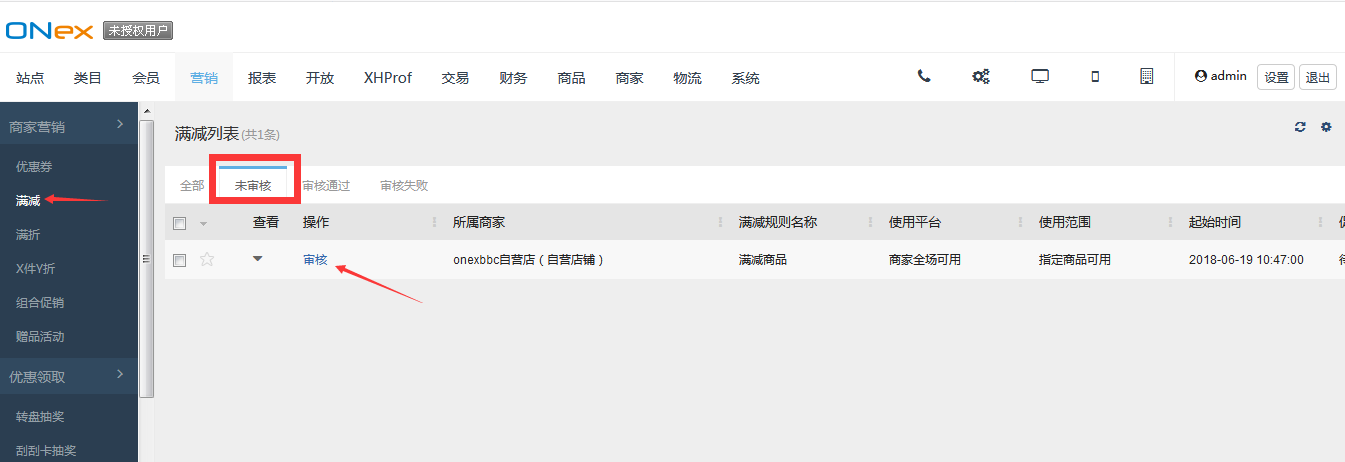Image resolution: width=1345 pixels, height=462 pixels.
Task: Click the 2018-06-19 10:47:00 cell
Action: click(x=1246, y=260)
